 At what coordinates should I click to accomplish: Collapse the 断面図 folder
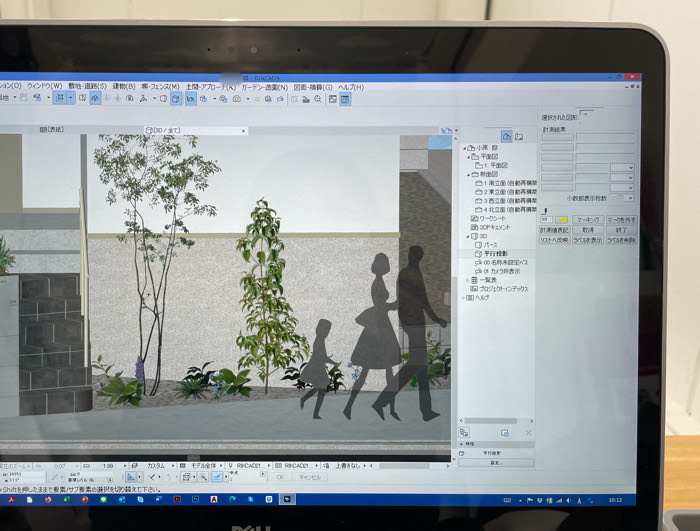468,174
